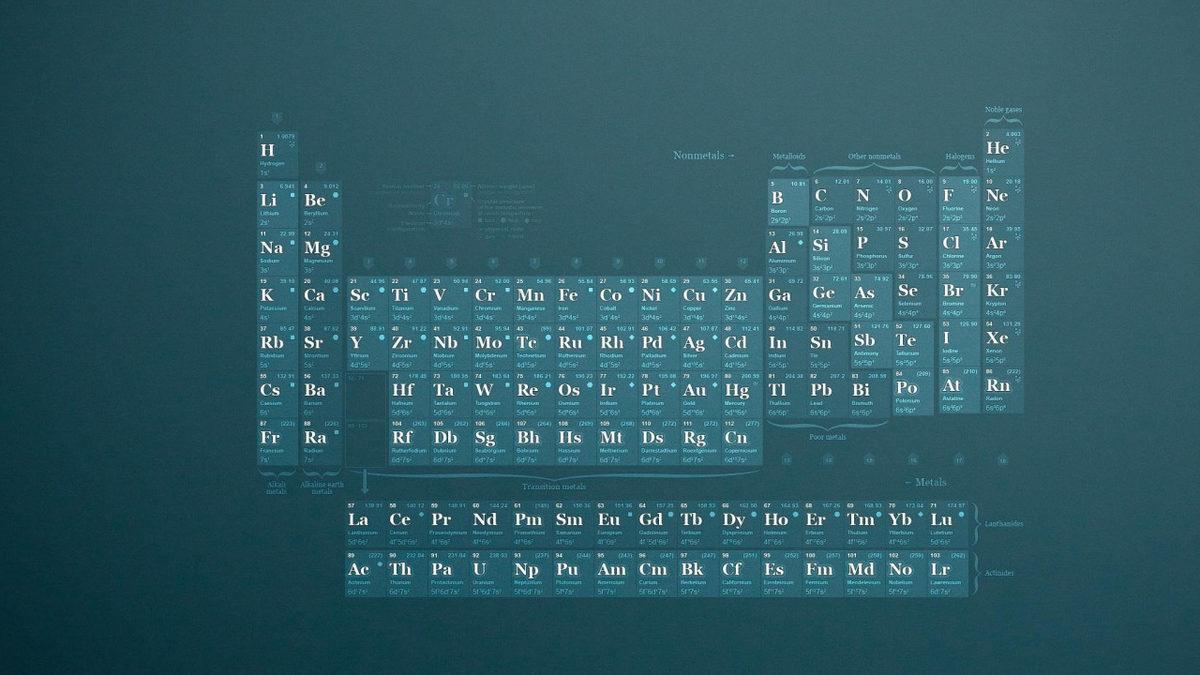Select the "Alkali metals" column label
The width and height of the screenshot is (1200, 675).
[276, 488]
